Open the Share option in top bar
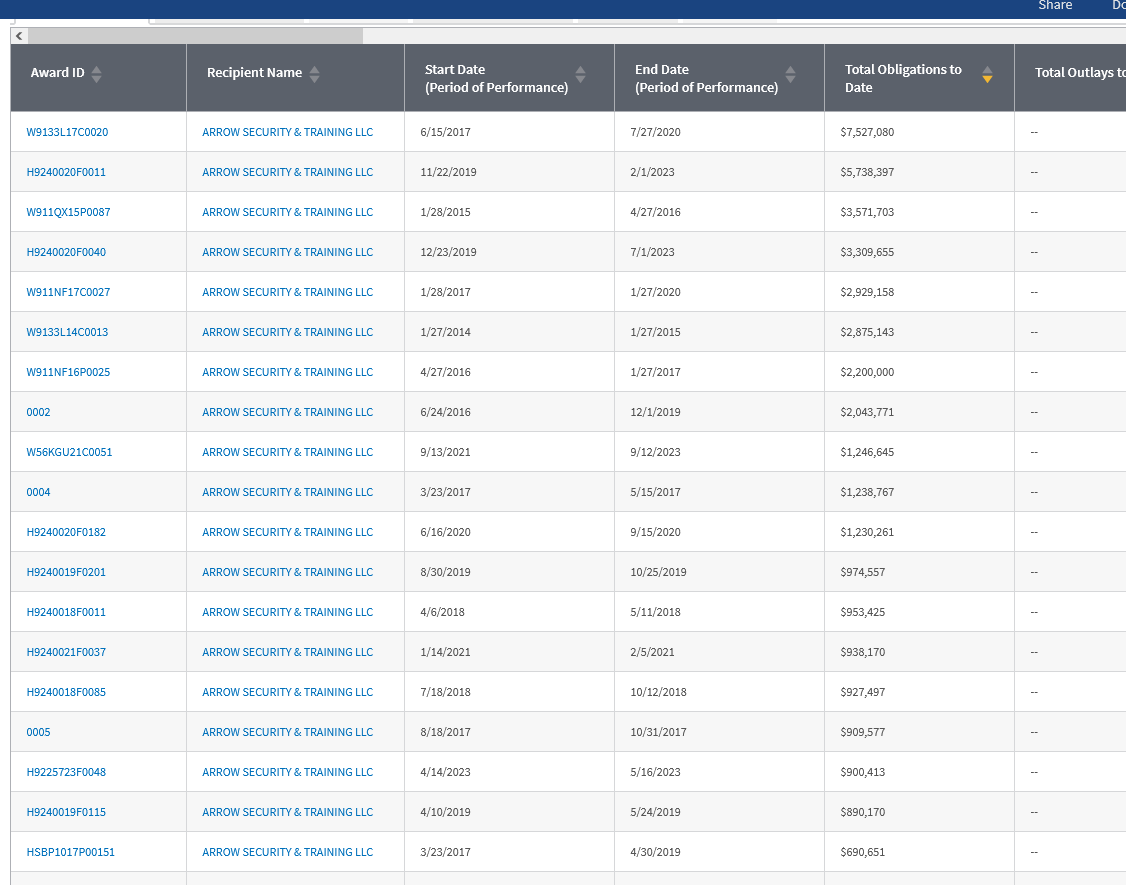This screenshot has height=885, width=1126. (x=1055, y=6)
